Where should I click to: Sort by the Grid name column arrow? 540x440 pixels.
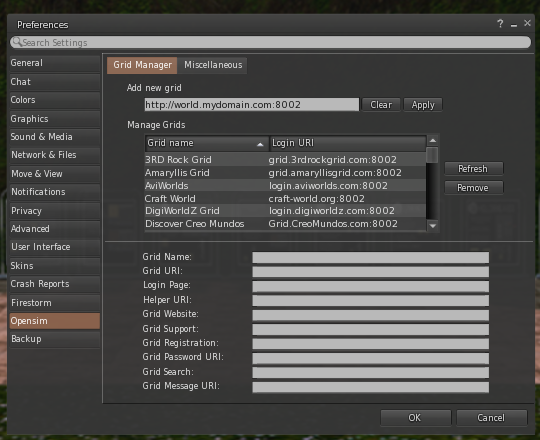(x=260, y=145)
